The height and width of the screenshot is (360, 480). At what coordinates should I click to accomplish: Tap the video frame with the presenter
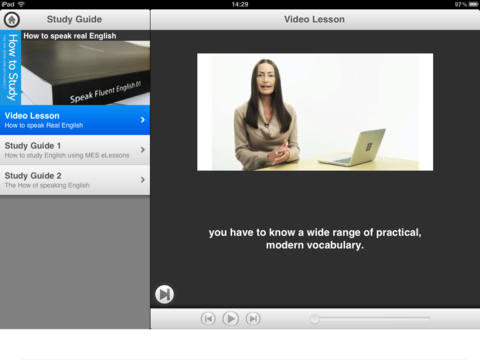coord(315,112)
